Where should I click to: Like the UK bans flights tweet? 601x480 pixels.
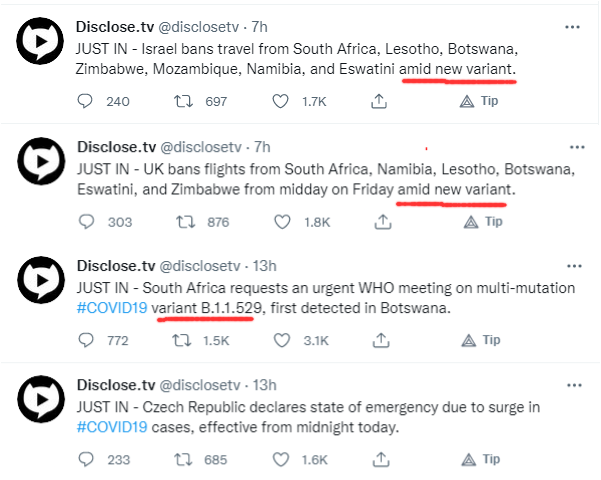(282, 222)
